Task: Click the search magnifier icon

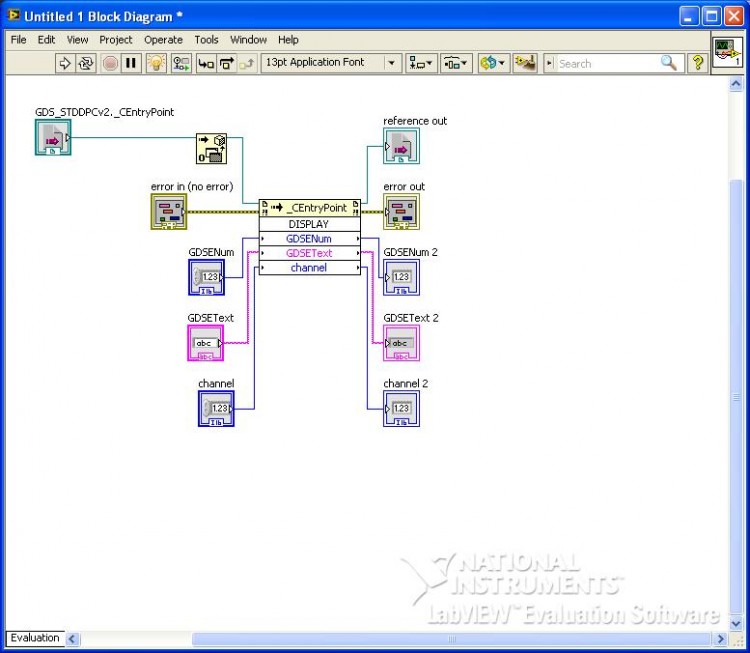Action: 669,63
